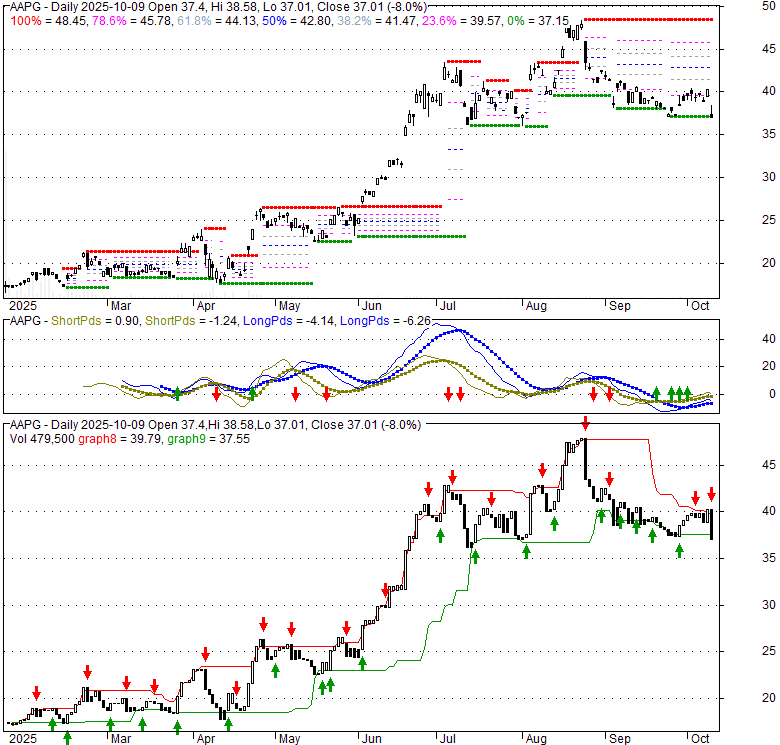Click the 'Jul' month label under the bottom chart
Viewport: 780px width, 745px height.
click(448, 739)
